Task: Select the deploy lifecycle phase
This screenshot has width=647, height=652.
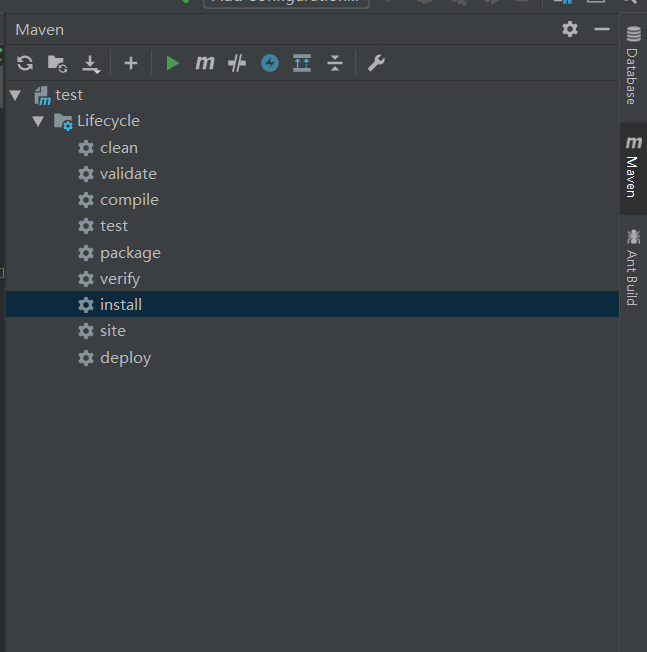Action: (312, 358)
